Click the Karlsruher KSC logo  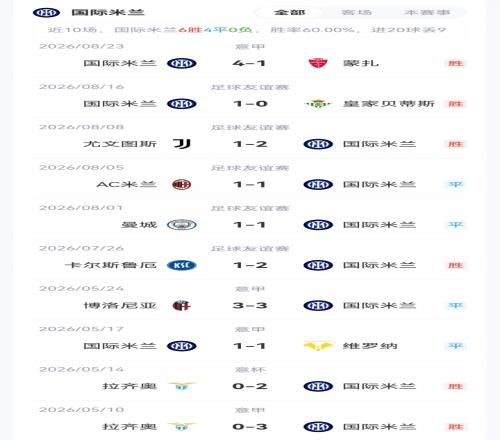click(182, 265)
